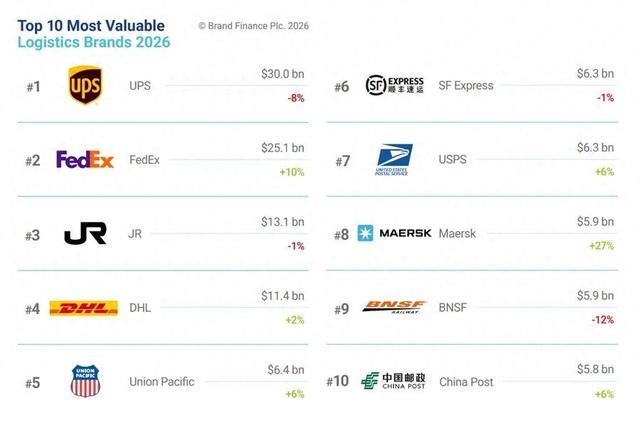Click the SF Express logo
This screenshot has height=430, width=640.
[395, 85]
